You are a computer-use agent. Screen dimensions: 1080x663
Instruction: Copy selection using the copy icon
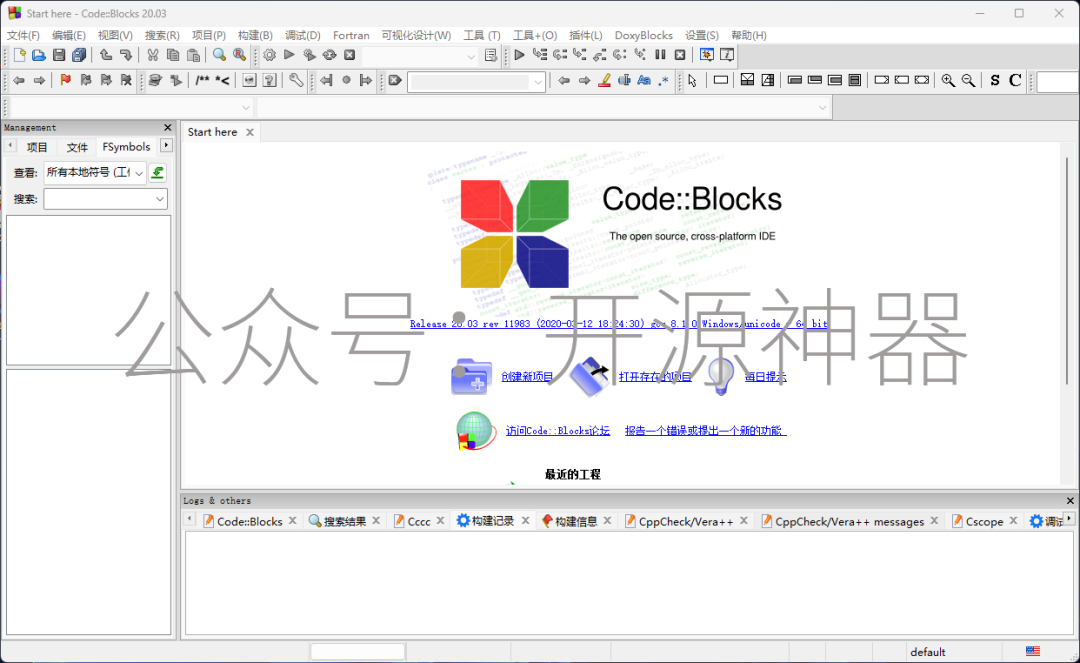point(173,55)
